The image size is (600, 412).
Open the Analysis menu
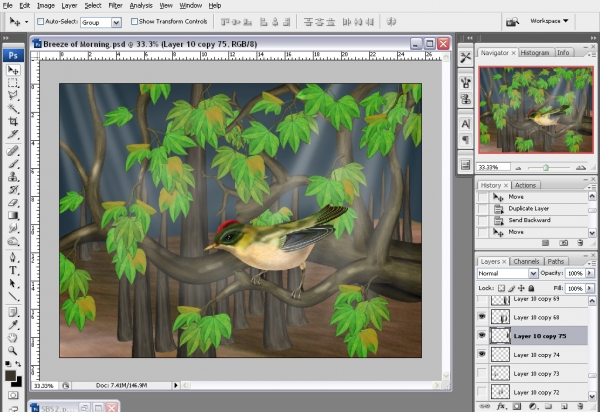(x=141, y=5)
